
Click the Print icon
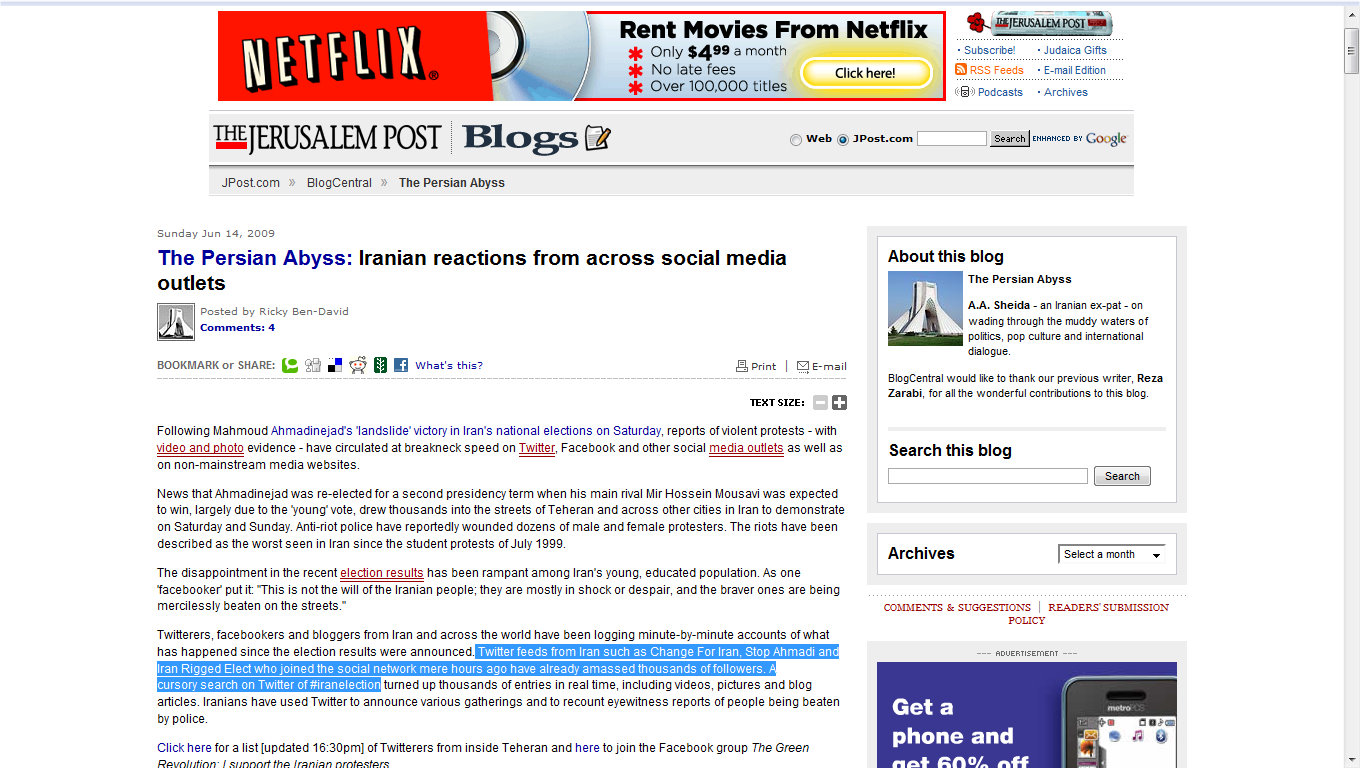742,366
